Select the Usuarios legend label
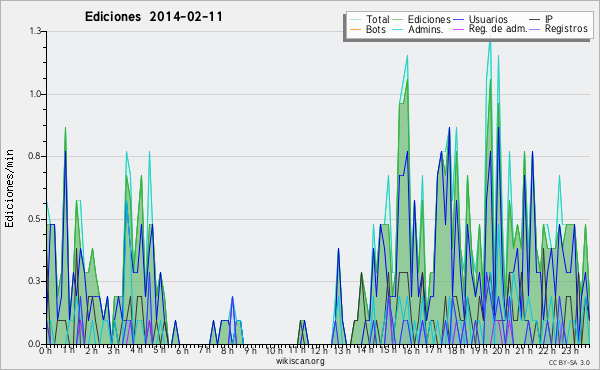Image resolution: width=600 pixels, height=370 pixels. 488,19
